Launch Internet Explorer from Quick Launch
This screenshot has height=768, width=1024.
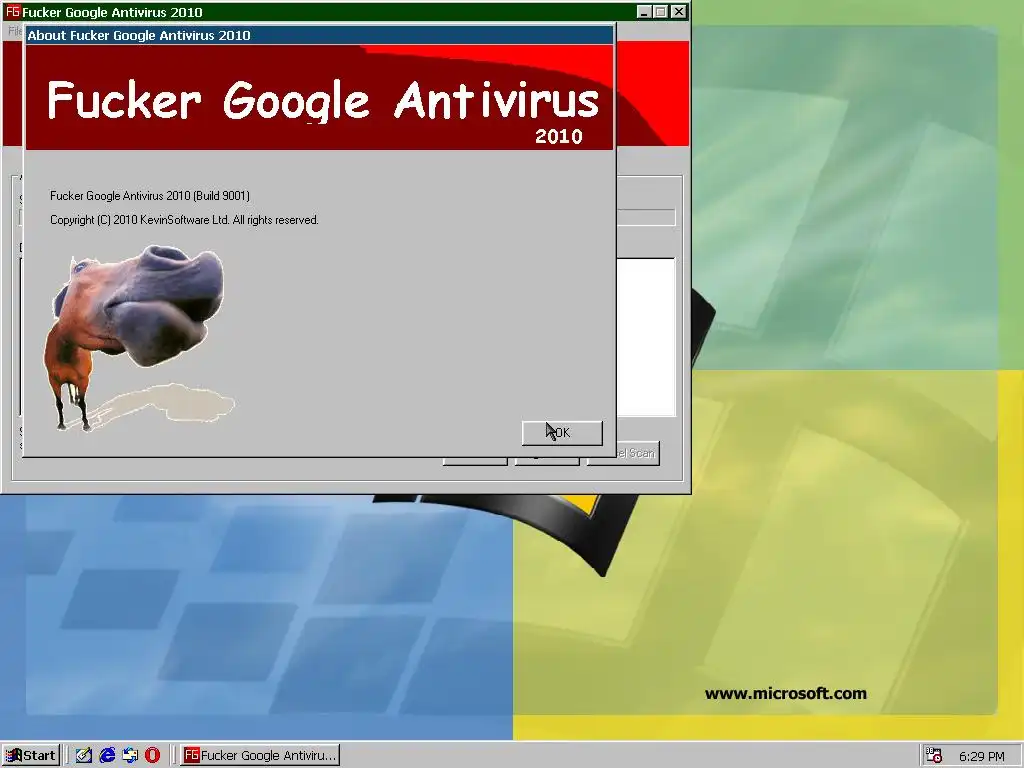tap(107, 756)
